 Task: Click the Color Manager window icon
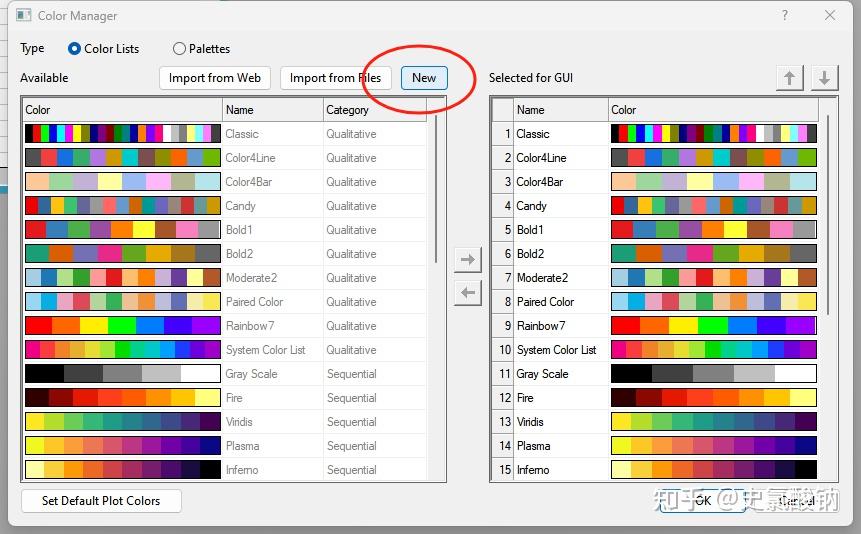24,15
